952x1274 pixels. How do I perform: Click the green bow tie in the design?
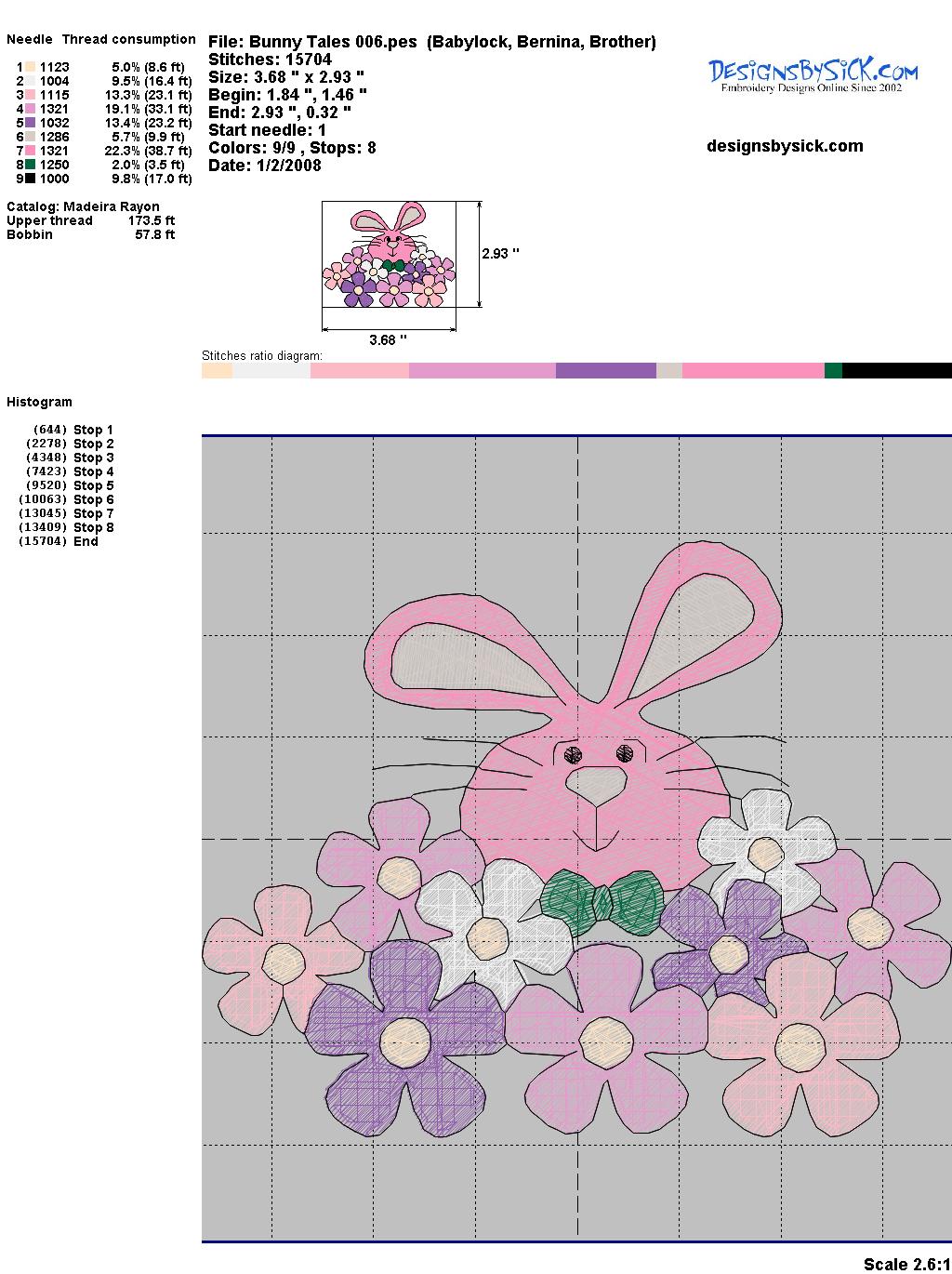pos(602,902)
